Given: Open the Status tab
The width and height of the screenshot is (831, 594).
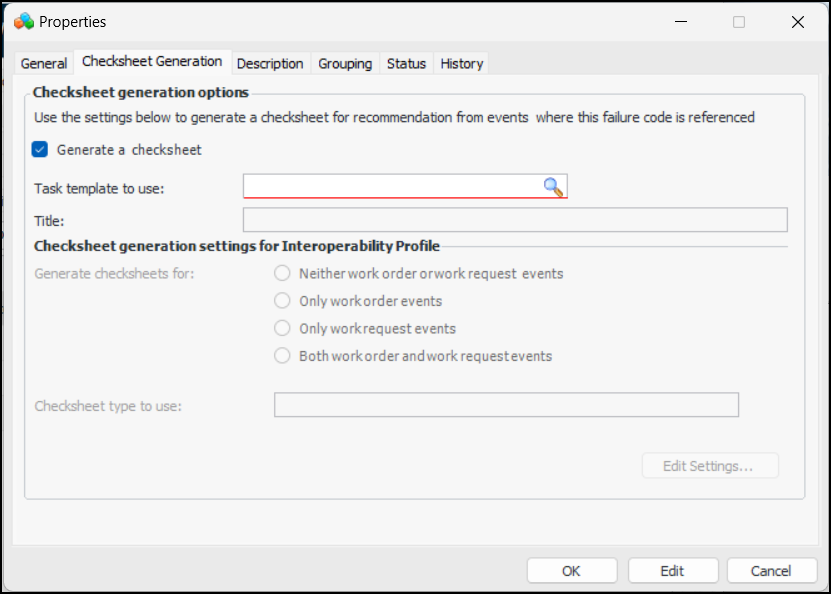Looking at the screenshot, I should click(x=406, y=63).
